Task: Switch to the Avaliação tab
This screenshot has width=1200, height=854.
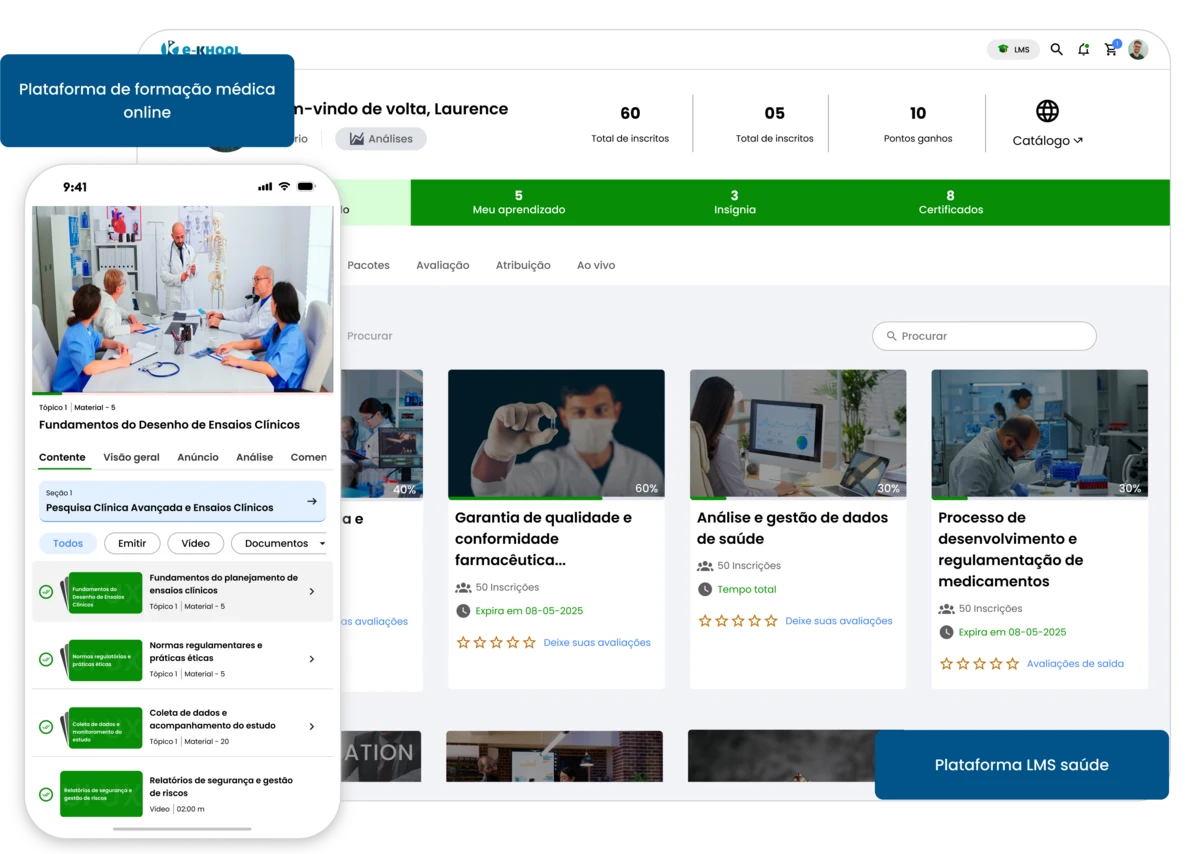Action: [x=442, y=265]
